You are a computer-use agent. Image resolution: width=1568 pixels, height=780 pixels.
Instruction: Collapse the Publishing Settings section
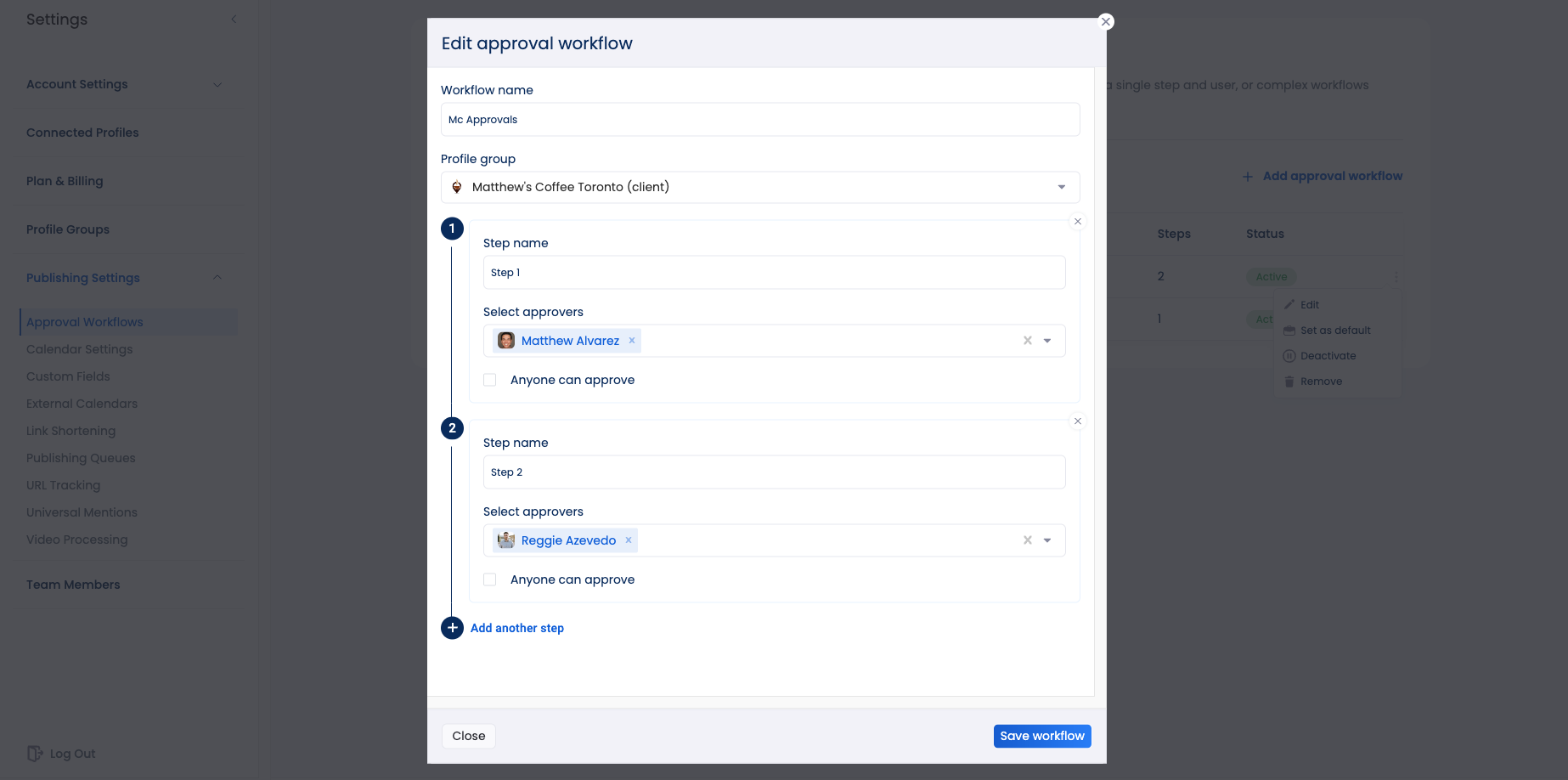click(x=217, y=278)
